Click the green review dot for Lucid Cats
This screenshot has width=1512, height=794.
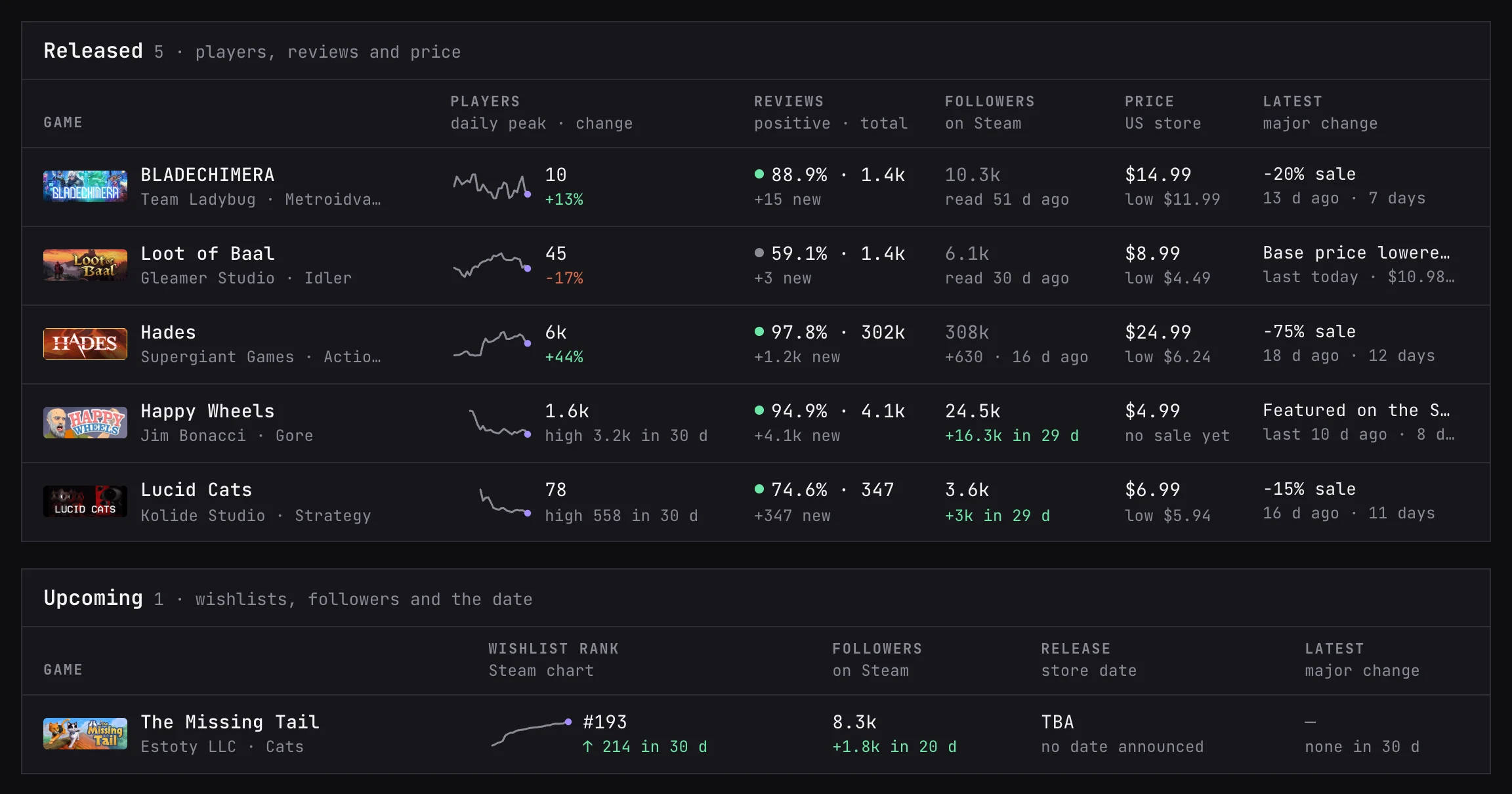[x=759, y=489]
